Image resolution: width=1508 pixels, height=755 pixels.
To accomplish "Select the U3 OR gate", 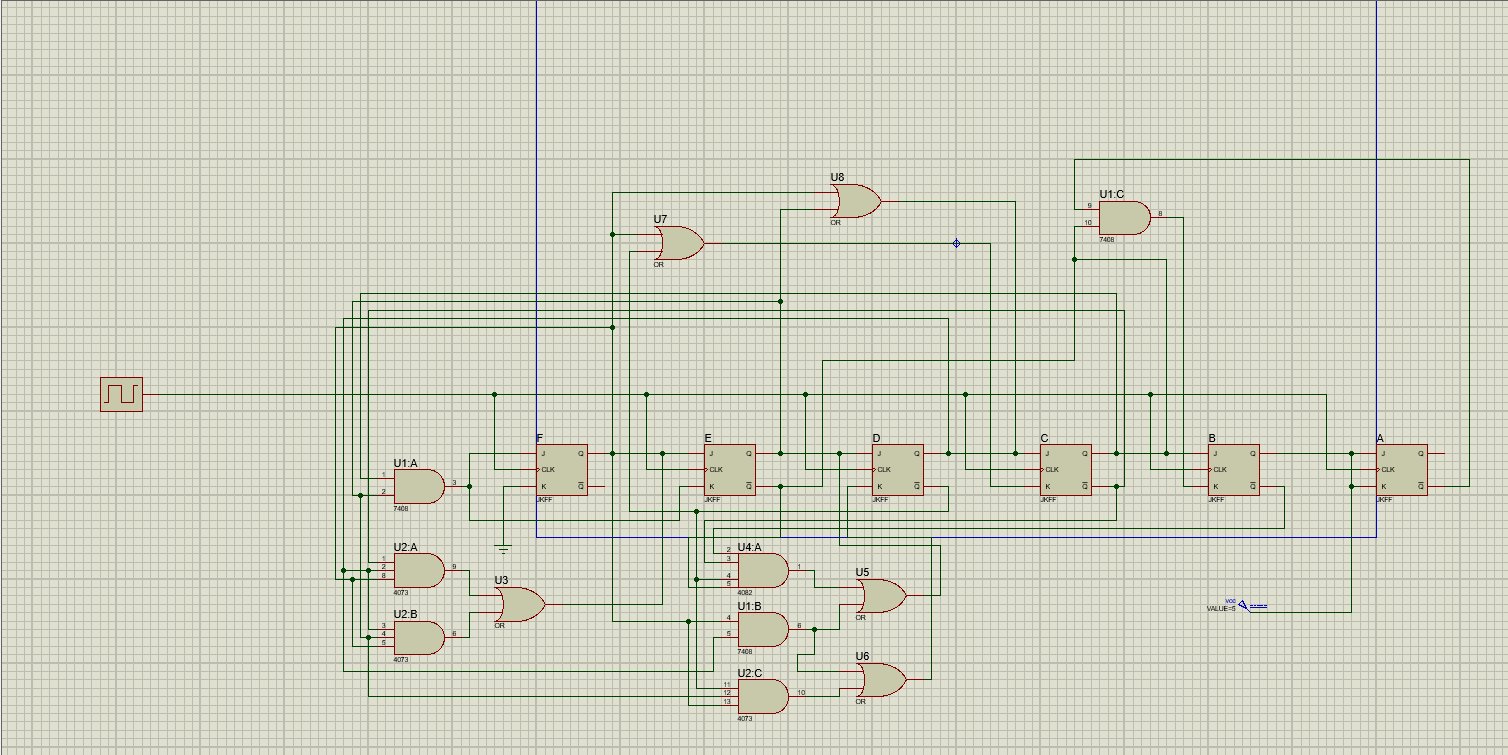I will coord(520,604).
